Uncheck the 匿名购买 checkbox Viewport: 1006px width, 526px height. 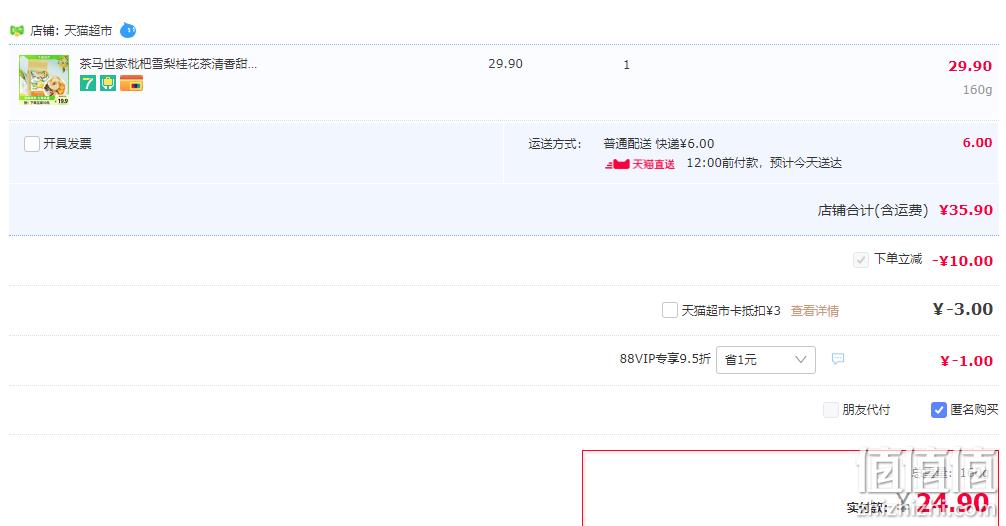[939, 410]
